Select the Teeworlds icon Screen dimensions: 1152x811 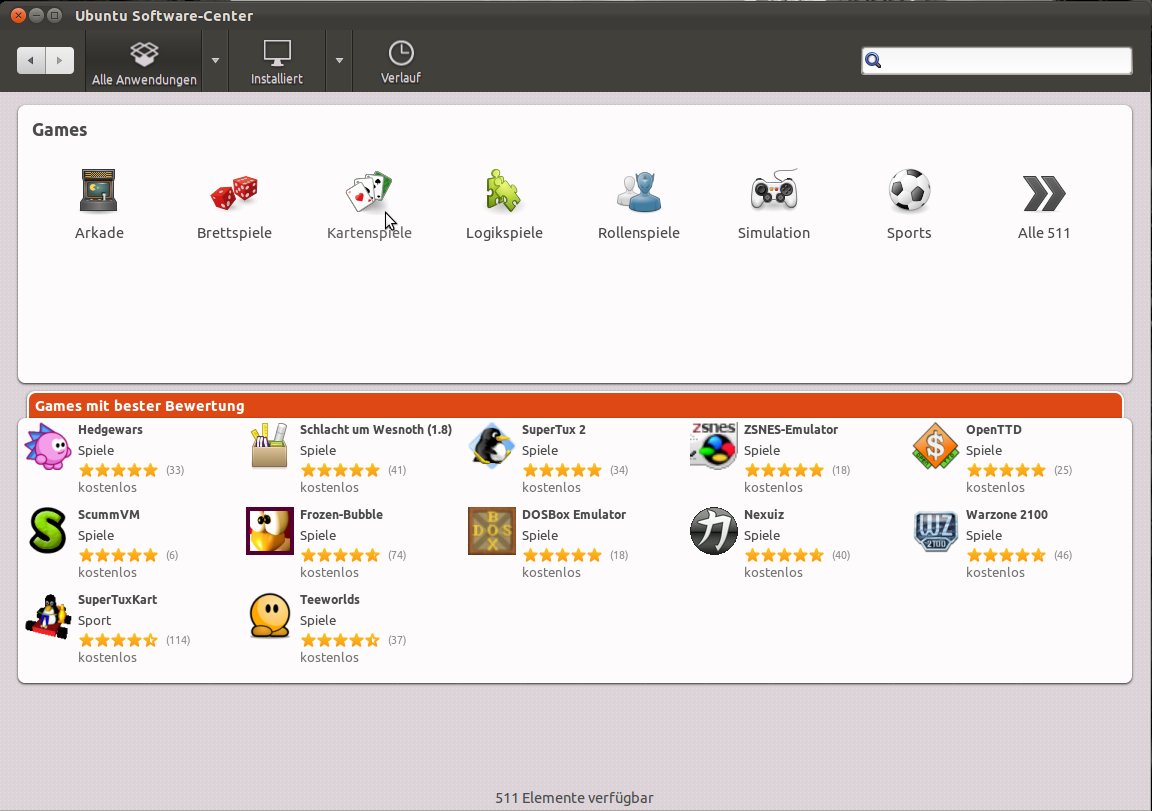point(270,616)
